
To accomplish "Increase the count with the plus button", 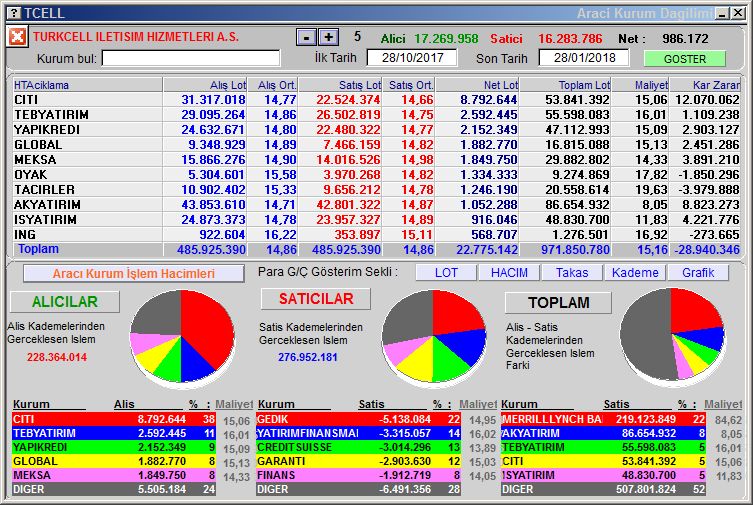I will coord(328,37).
